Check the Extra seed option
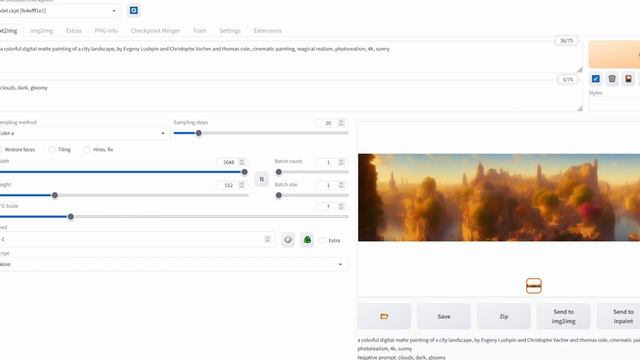Image resolution: width=640 pixels, height=360 pixels. (322, 240)
